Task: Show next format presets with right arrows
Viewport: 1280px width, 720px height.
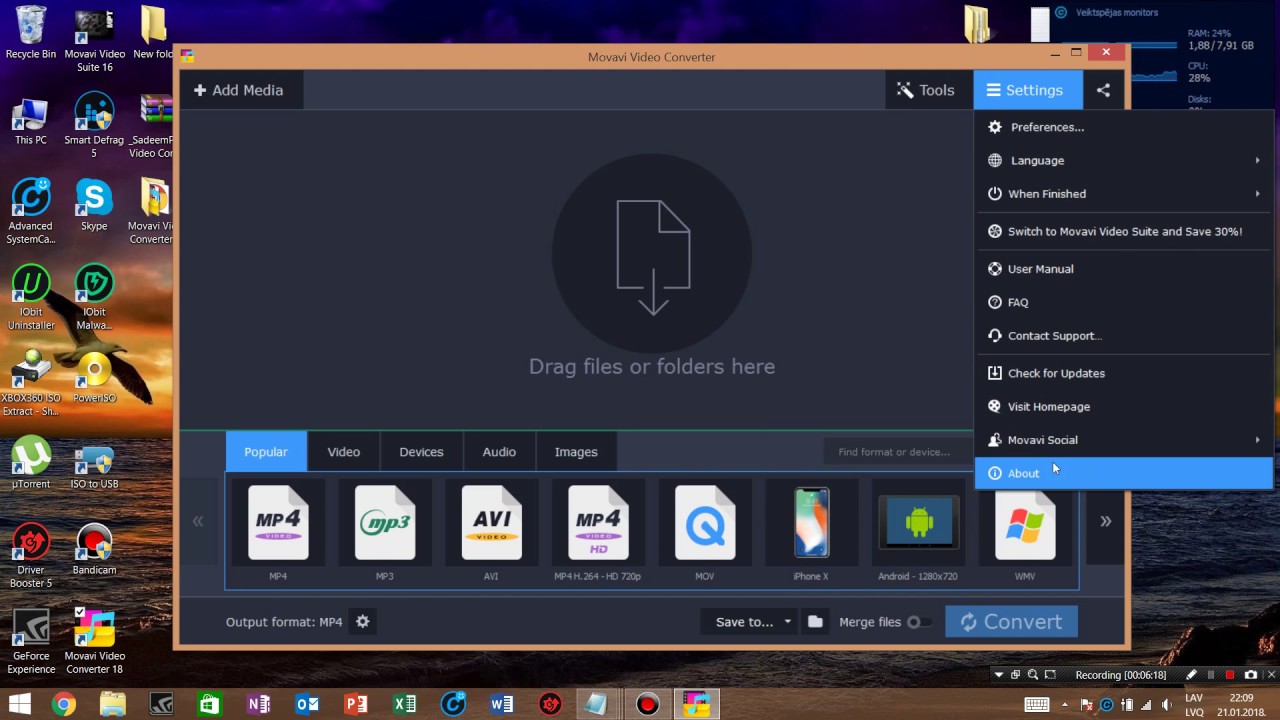Action: click(1105, 521)
